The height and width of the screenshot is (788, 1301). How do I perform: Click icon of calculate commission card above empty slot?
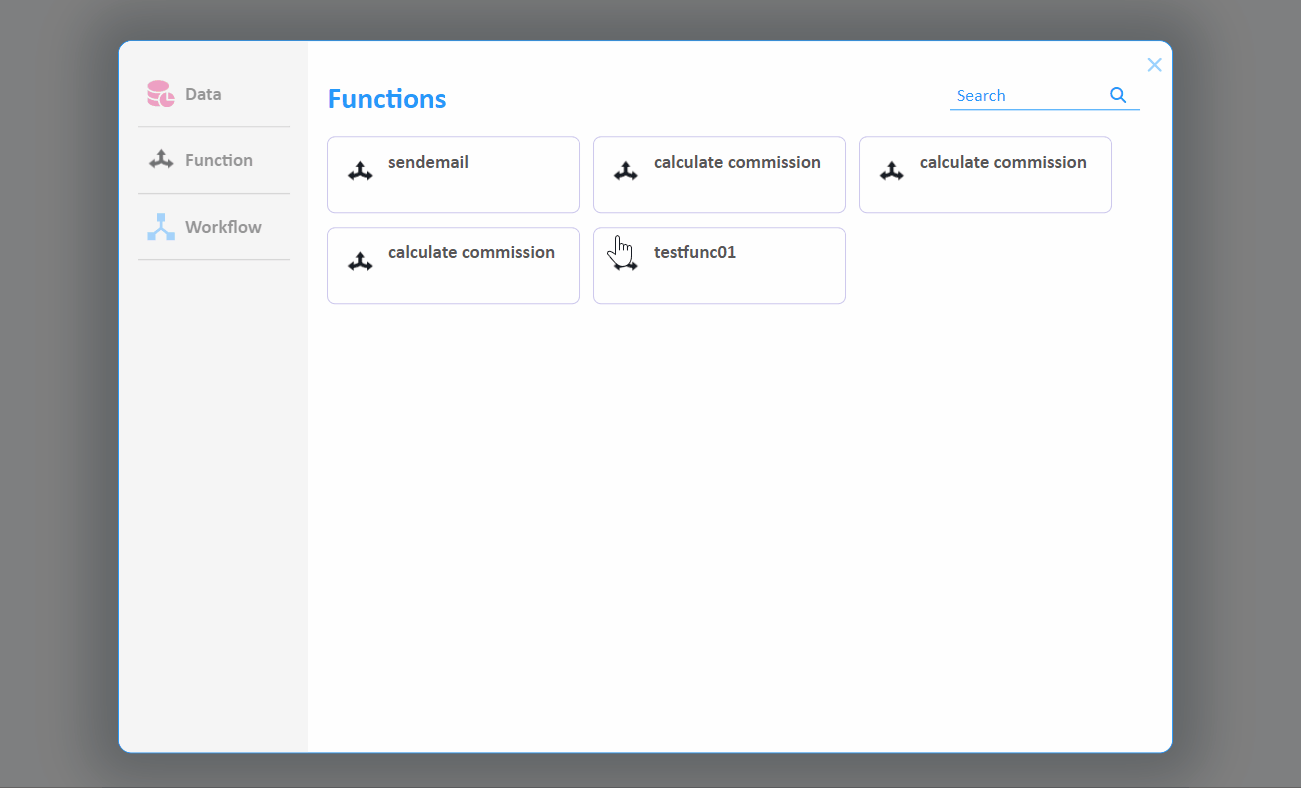(x=892, y=171)
